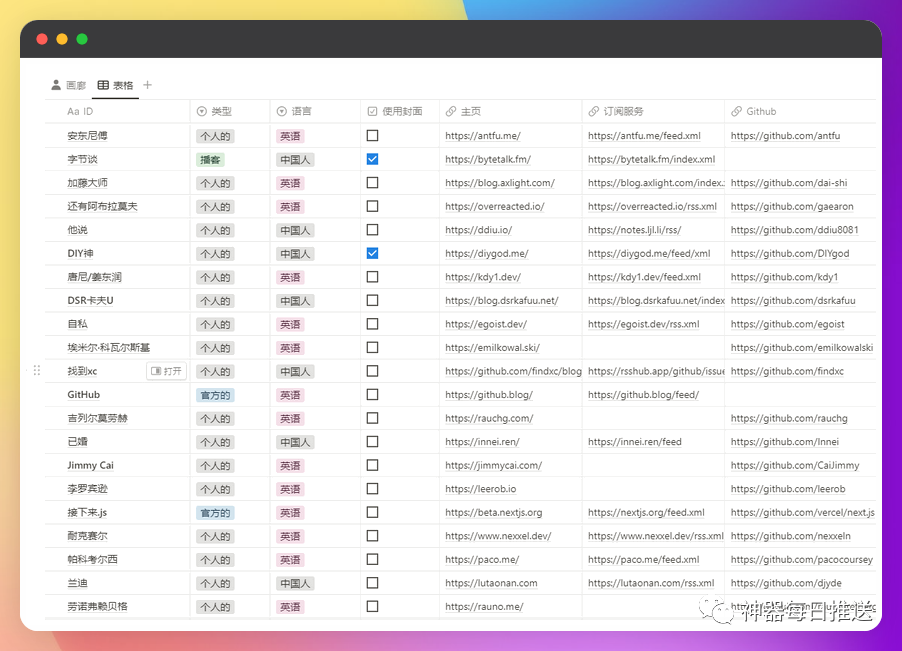Check 使用封面 for the 兰迪 row
Viewport: 902px width, 651px height.
[x=372, y=583]
